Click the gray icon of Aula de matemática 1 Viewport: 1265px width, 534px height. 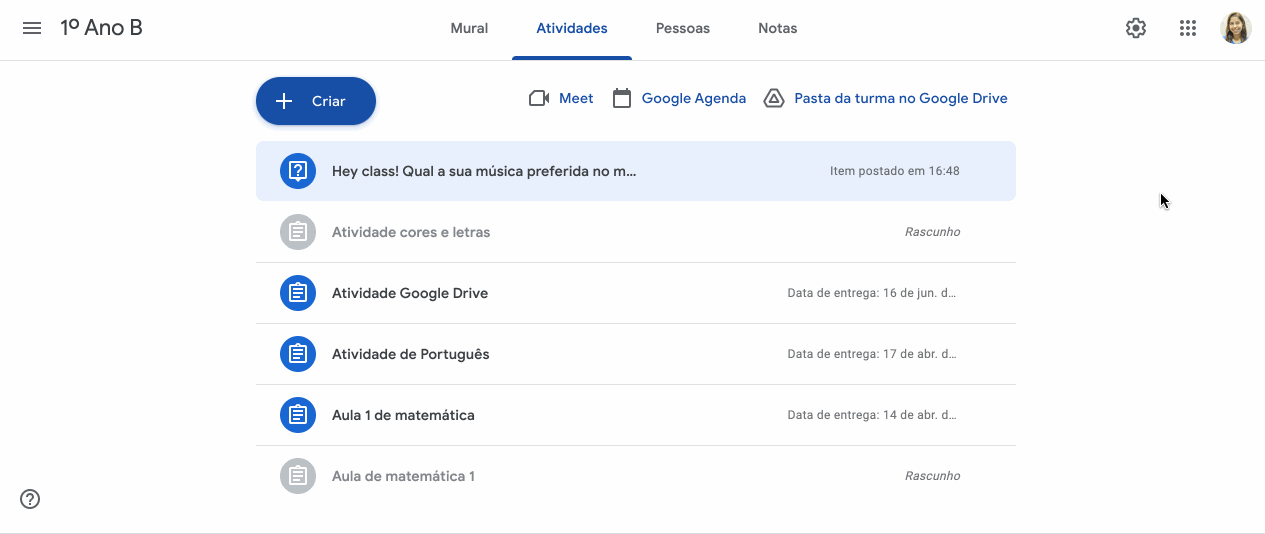[x=298, y=476]
